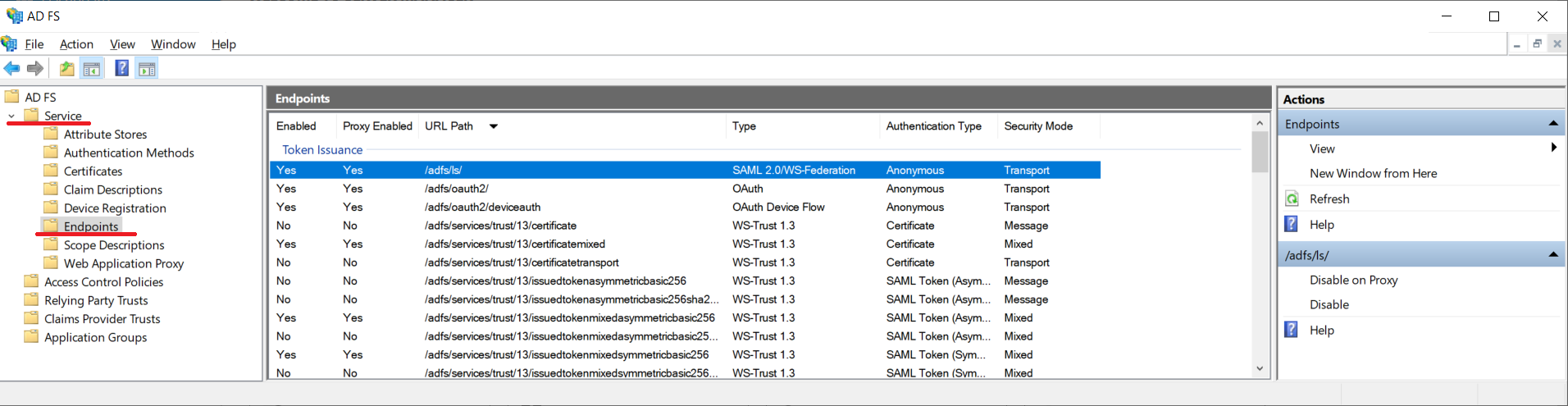Collapse the Endpoints actions section

[x=1553, y=124]
